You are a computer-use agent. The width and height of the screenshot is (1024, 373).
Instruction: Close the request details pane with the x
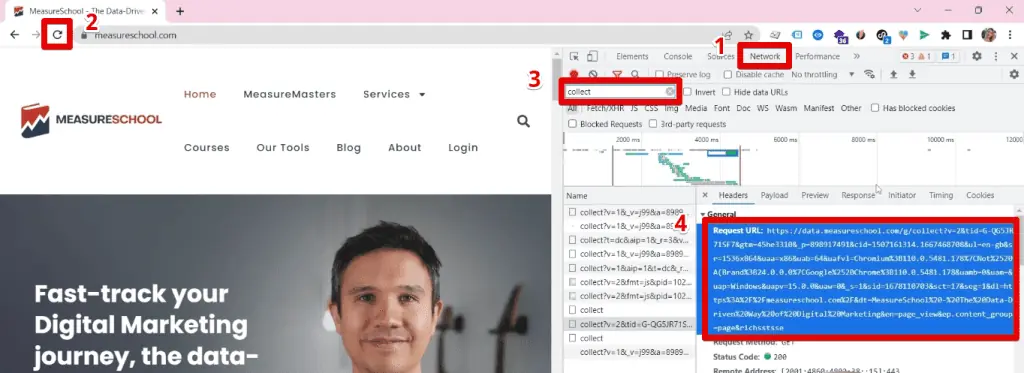tap(705, 195)
